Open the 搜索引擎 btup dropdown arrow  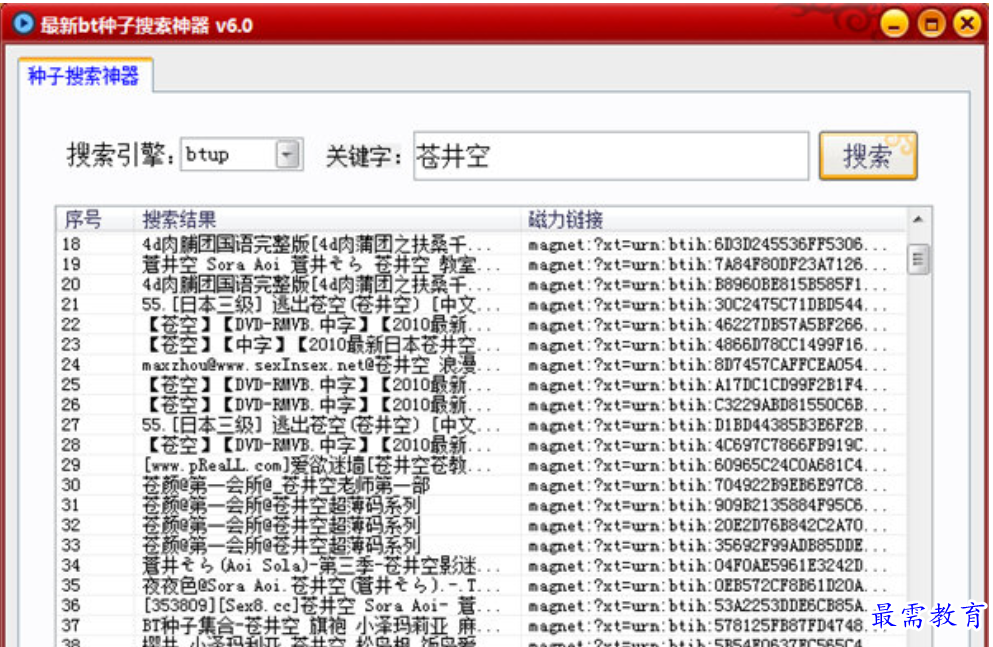tap(288, 154)
